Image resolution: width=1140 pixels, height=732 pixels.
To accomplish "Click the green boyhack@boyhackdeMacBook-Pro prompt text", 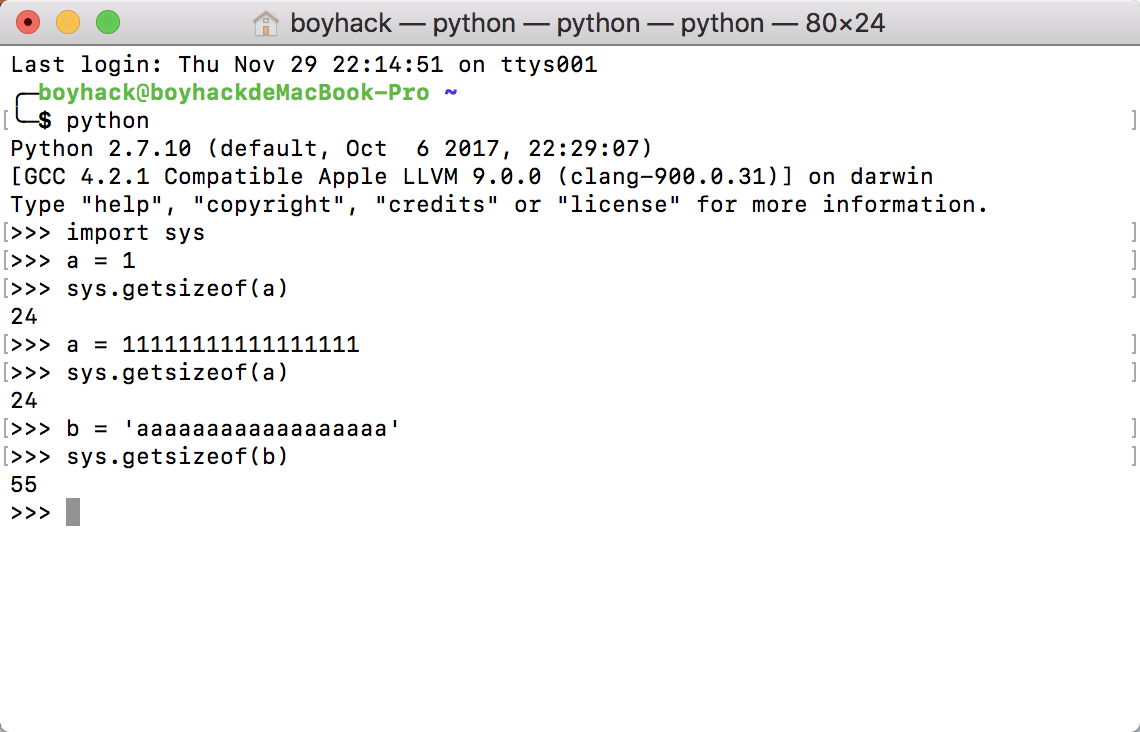I will coord(233,93).
